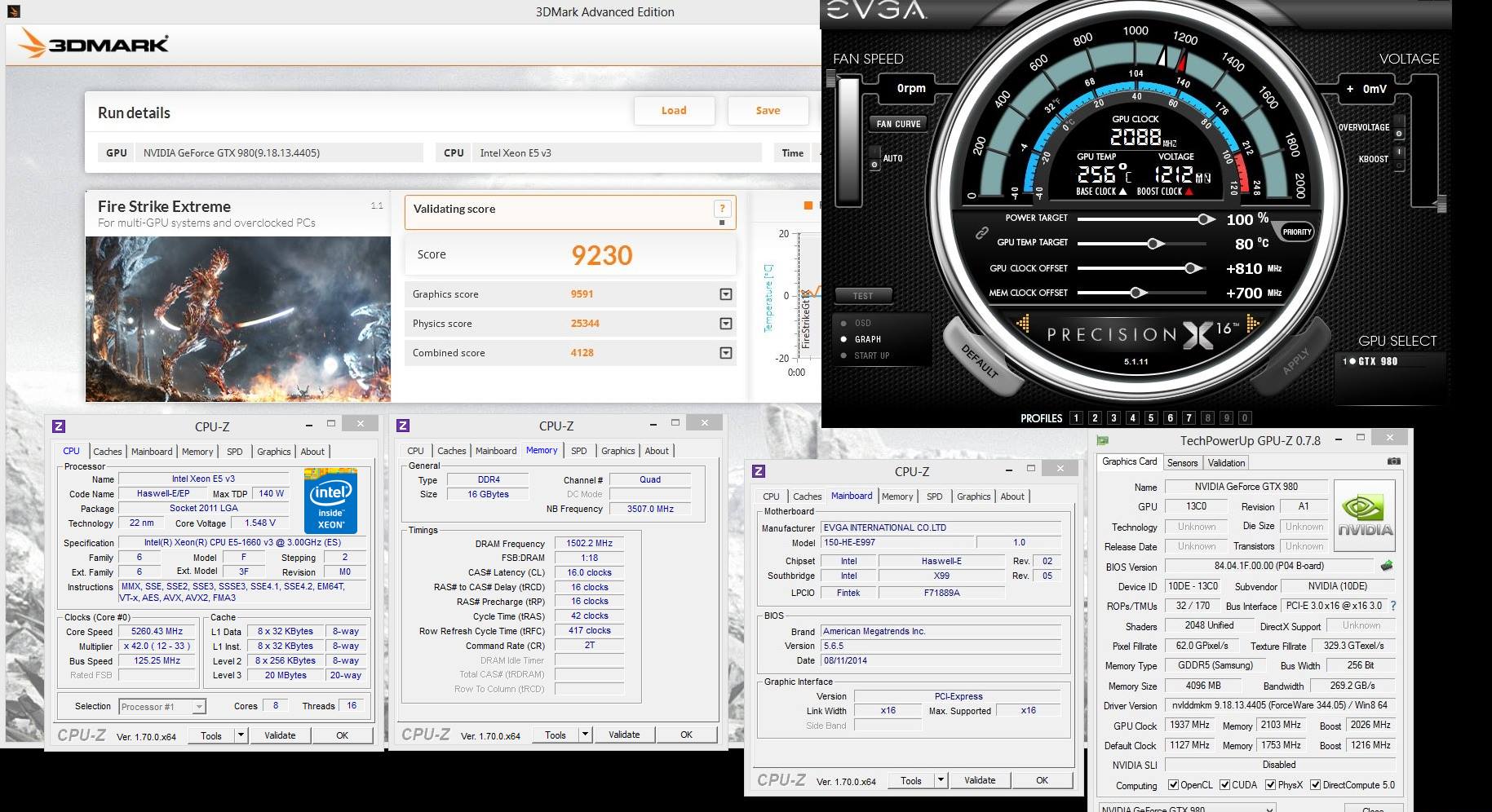Select EVGA Precision profile 6
This screenshot has height=812, width=1492.
click(1170, 418)
